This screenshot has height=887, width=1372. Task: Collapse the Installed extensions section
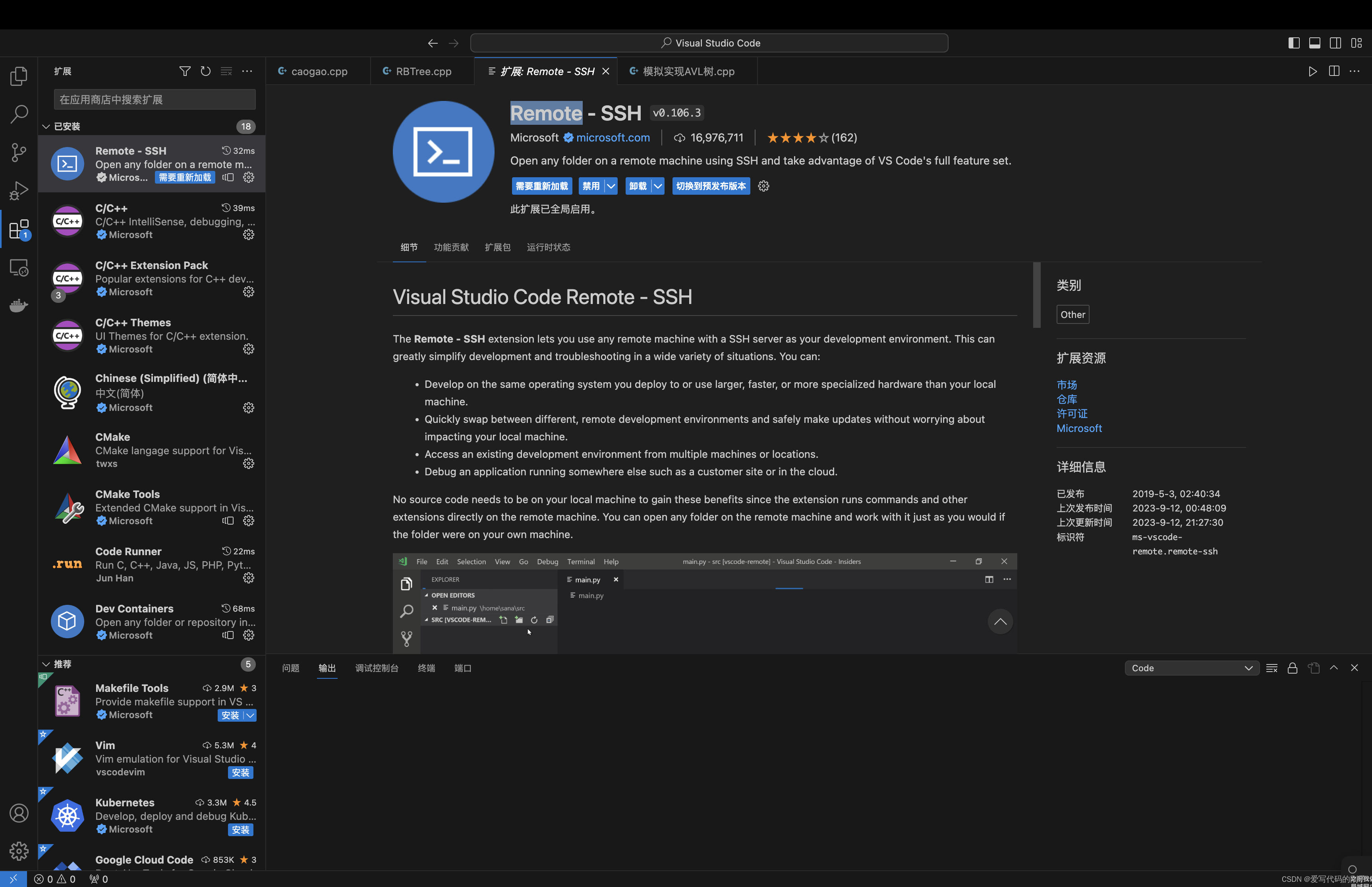pyautogui.click(x=46, y=126)
